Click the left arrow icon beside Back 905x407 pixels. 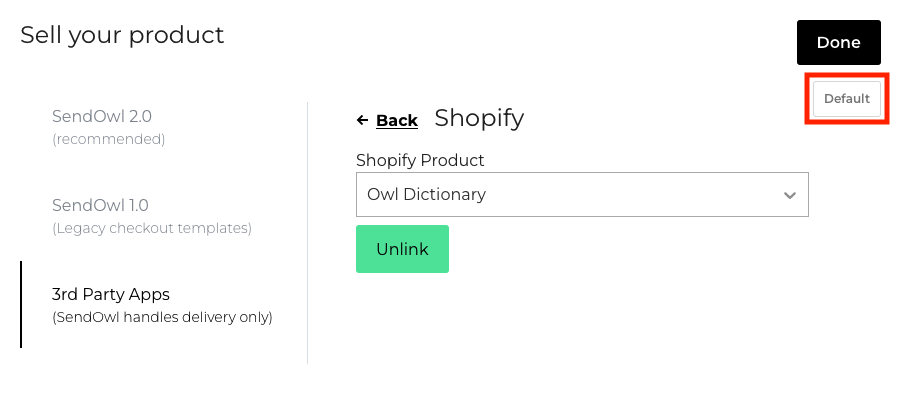click(362, 121)
